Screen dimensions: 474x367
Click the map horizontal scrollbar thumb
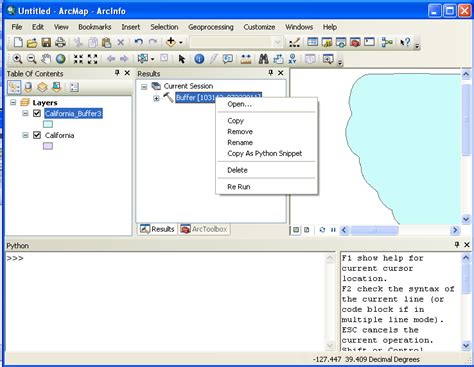click(374, 230)
